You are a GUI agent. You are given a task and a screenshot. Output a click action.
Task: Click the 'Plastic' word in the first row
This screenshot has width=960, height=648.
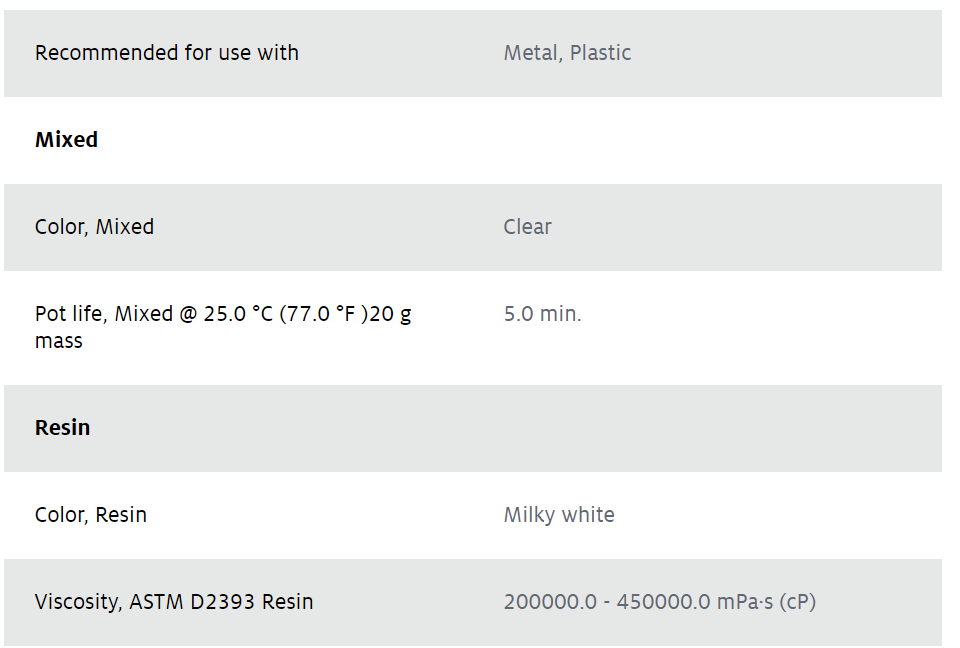600,53
